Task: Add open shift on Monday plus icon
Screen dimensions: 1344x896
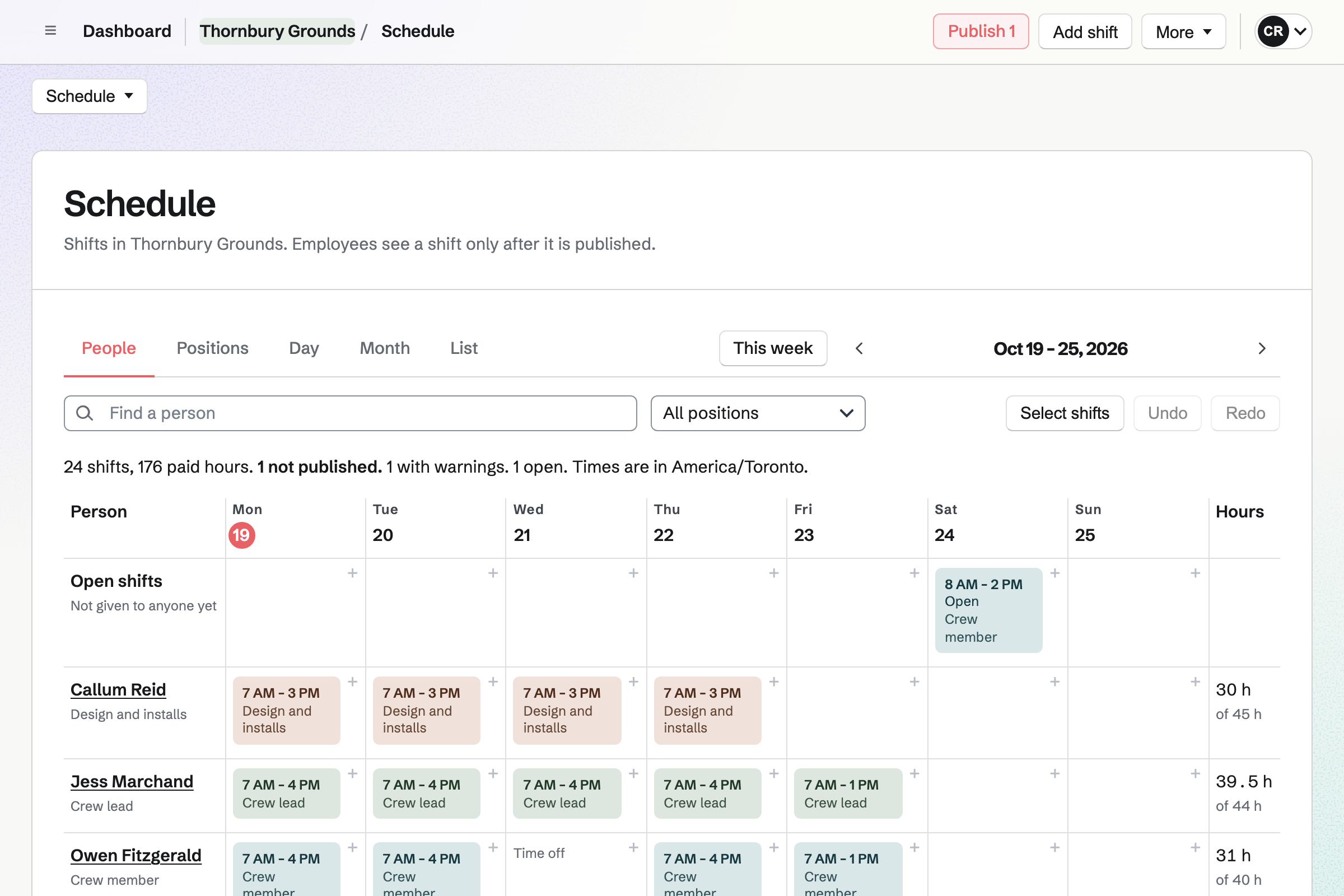Action: click(353, 573)
